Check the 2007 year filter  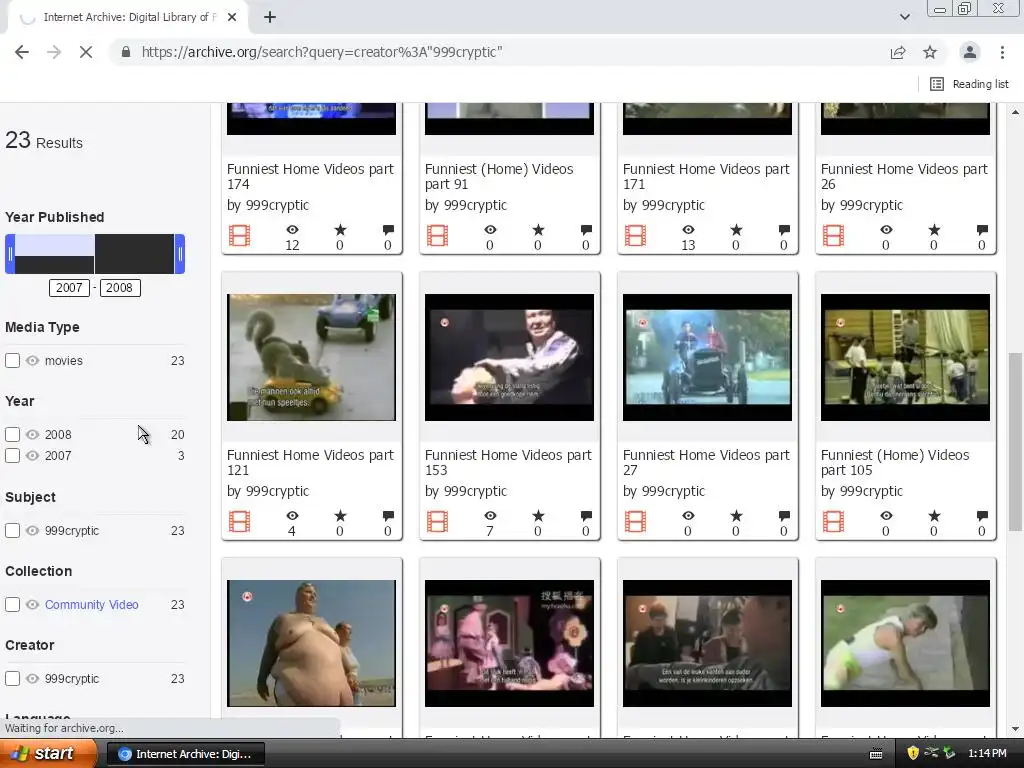click(x=12, y=455)
